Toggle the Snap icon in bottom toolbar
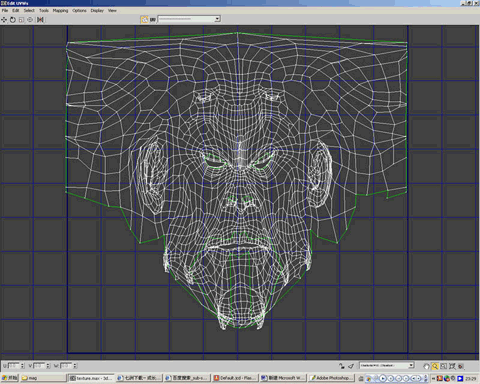 click(461, 366)
